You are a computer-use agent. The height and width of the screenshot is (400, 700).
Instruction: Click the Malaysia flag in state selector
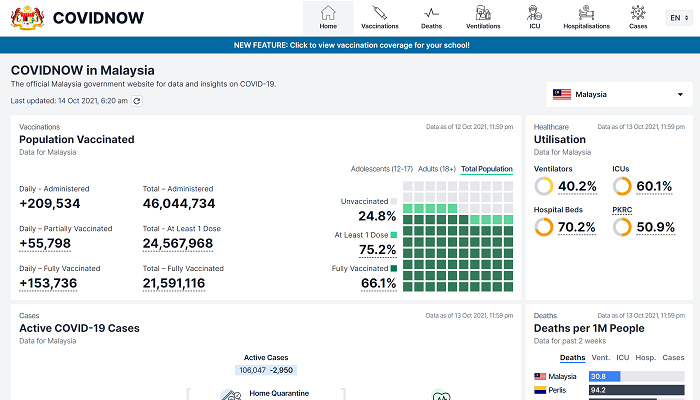(x=562, y=94)
